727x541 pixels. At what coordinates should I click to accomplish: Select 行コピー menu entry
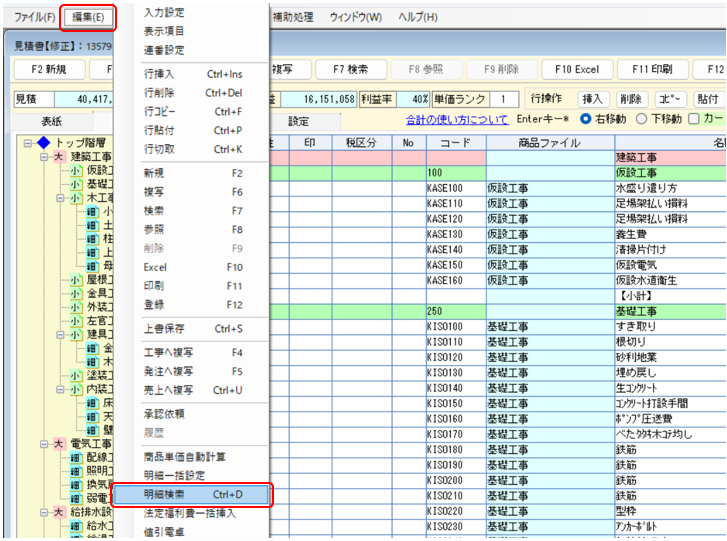[x=193, y=112]
